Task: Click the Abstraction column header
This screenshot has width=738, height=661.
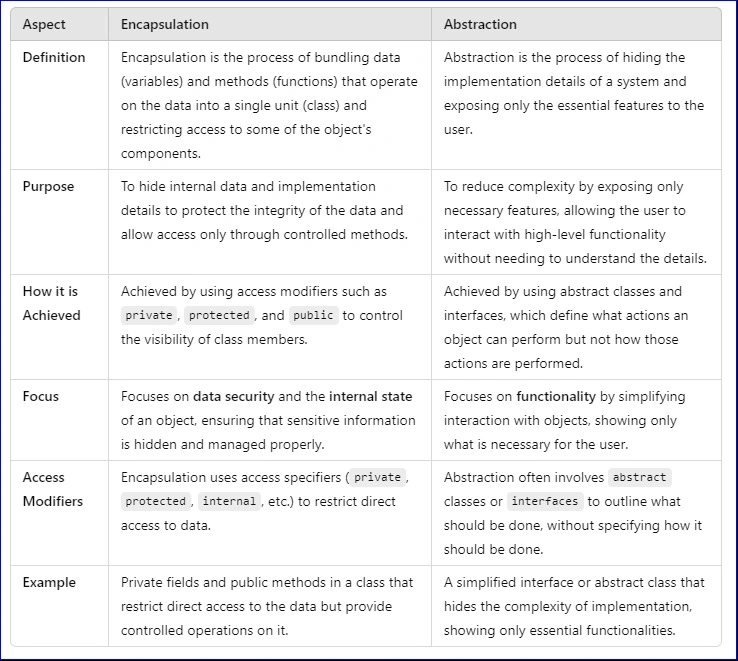Action: pyautogui.click(x=480, y=24)
